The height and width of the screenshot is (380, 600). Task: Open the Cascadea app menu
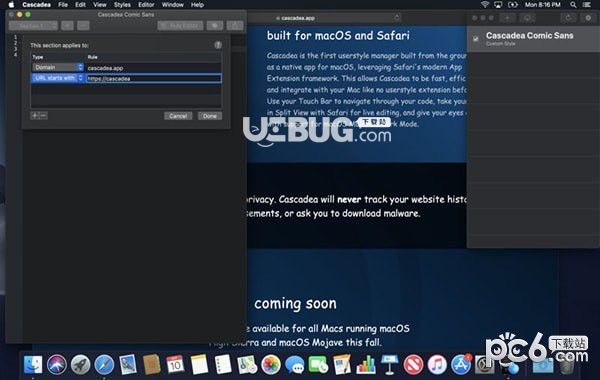[x=36, y=5]
